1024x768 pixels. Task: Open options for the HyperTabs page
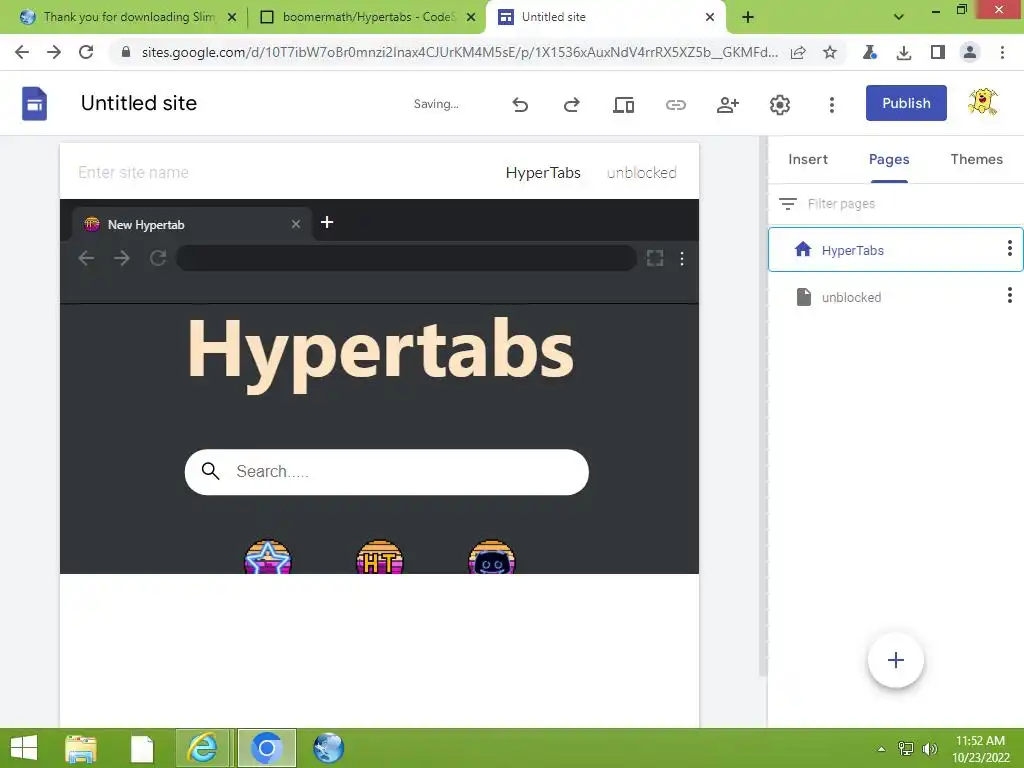coord(1010,248)
